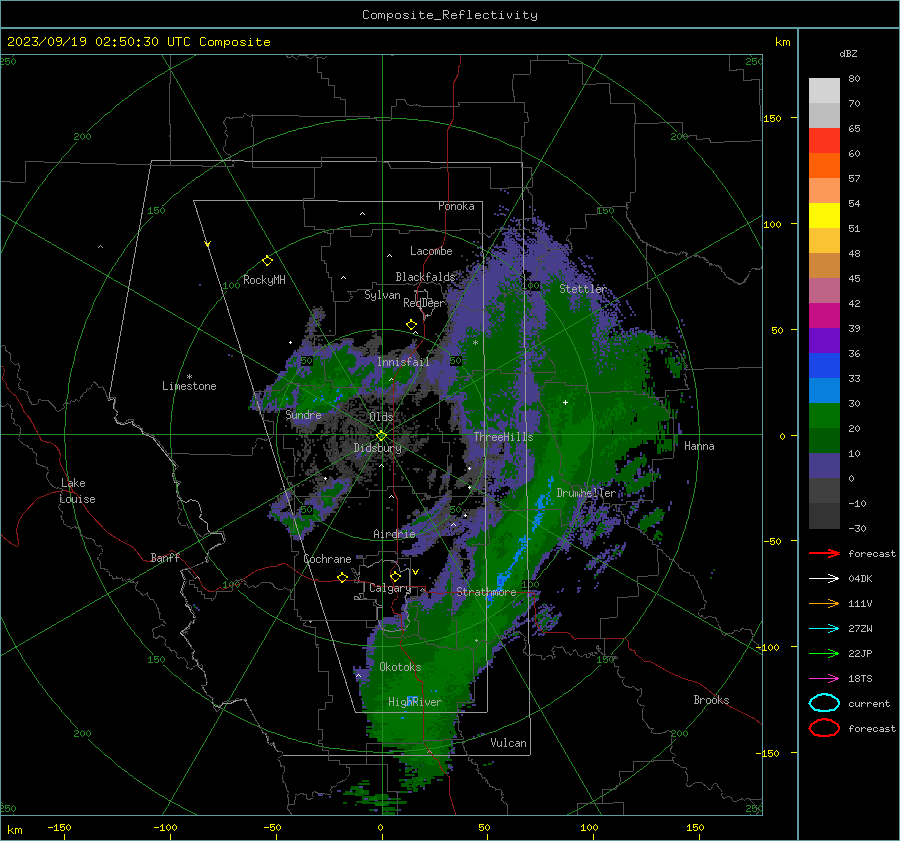Click the Airdrie city label
The height and width of the screenshot is (841, 900).
point(394,534)
